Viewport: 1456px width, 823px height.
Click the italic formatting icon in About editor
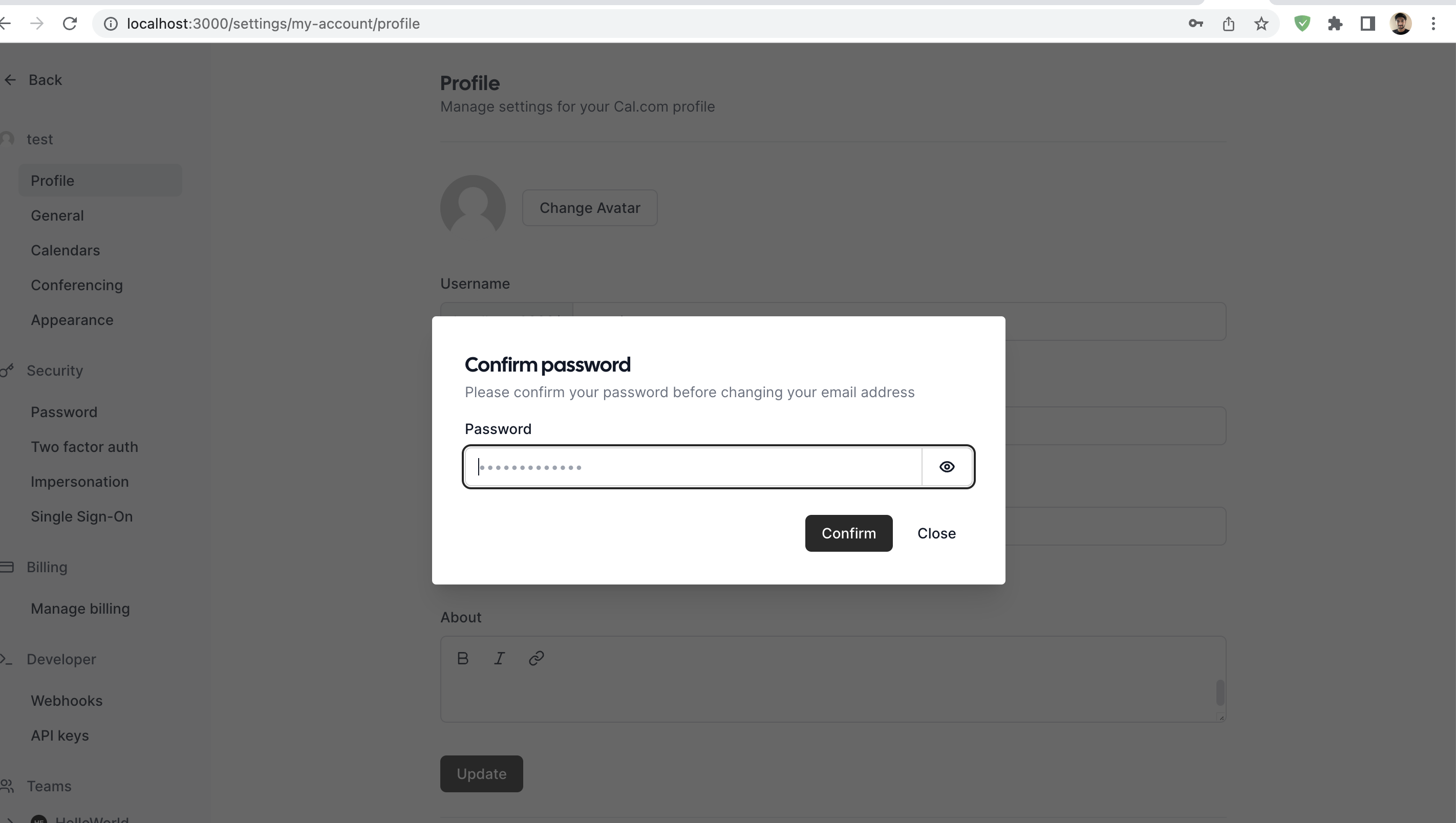[x=499, y=658]
